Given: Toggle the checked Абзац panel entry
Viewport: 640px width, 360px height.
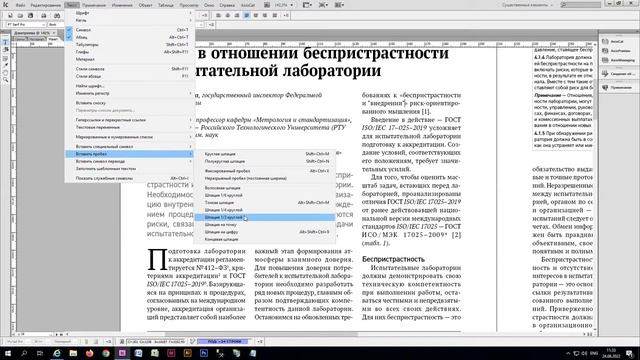Looking at the screenshot, I should (129, 37).
